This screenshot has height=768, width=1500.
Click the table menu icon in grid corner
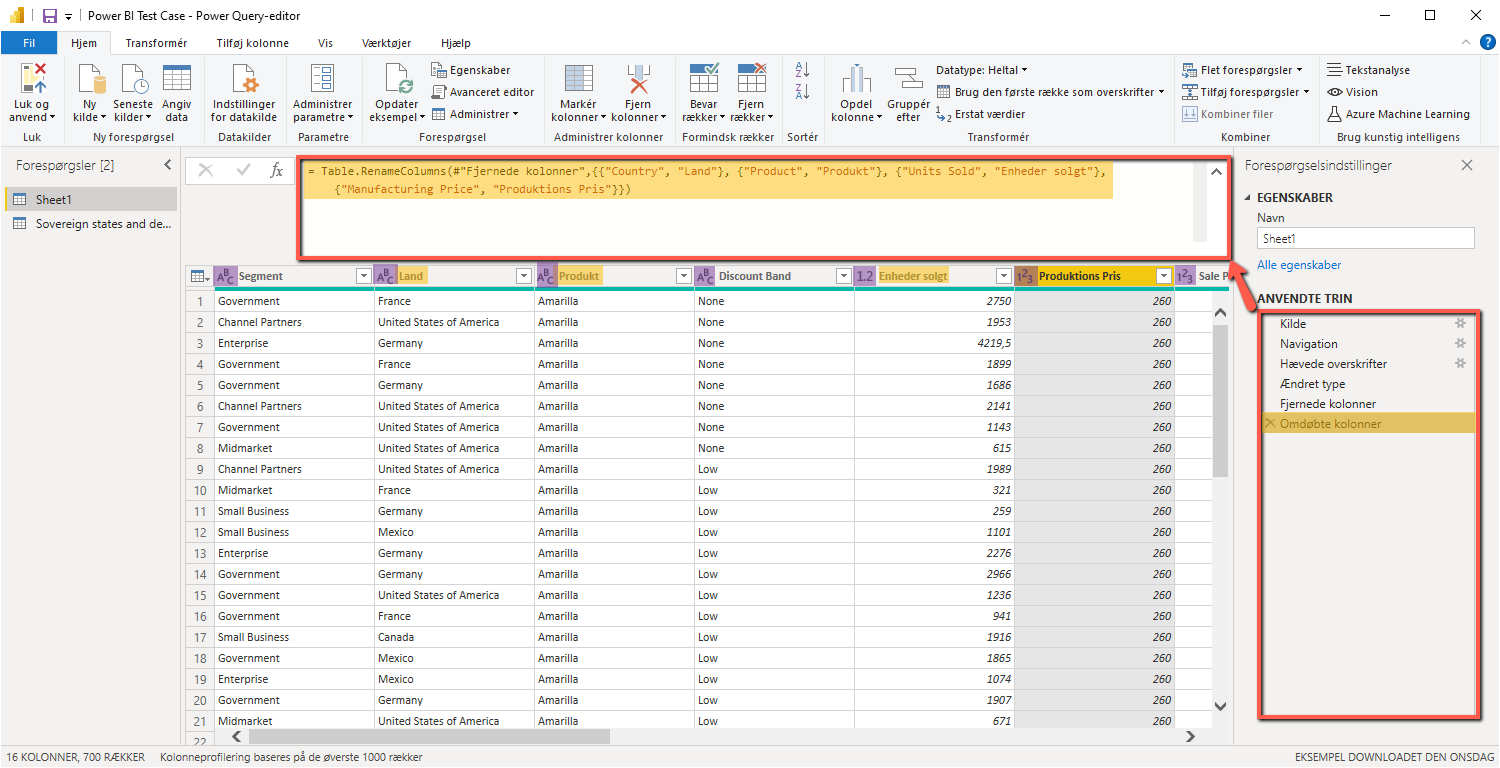(199, 276)
